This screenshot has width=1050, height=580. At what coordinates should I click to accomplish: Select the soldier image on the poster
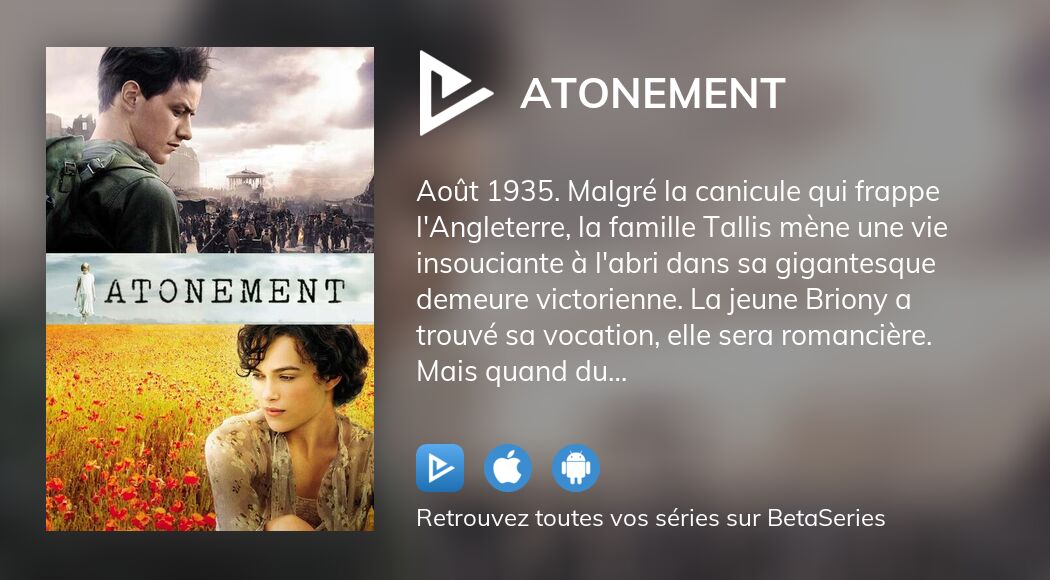coord(210,149)
